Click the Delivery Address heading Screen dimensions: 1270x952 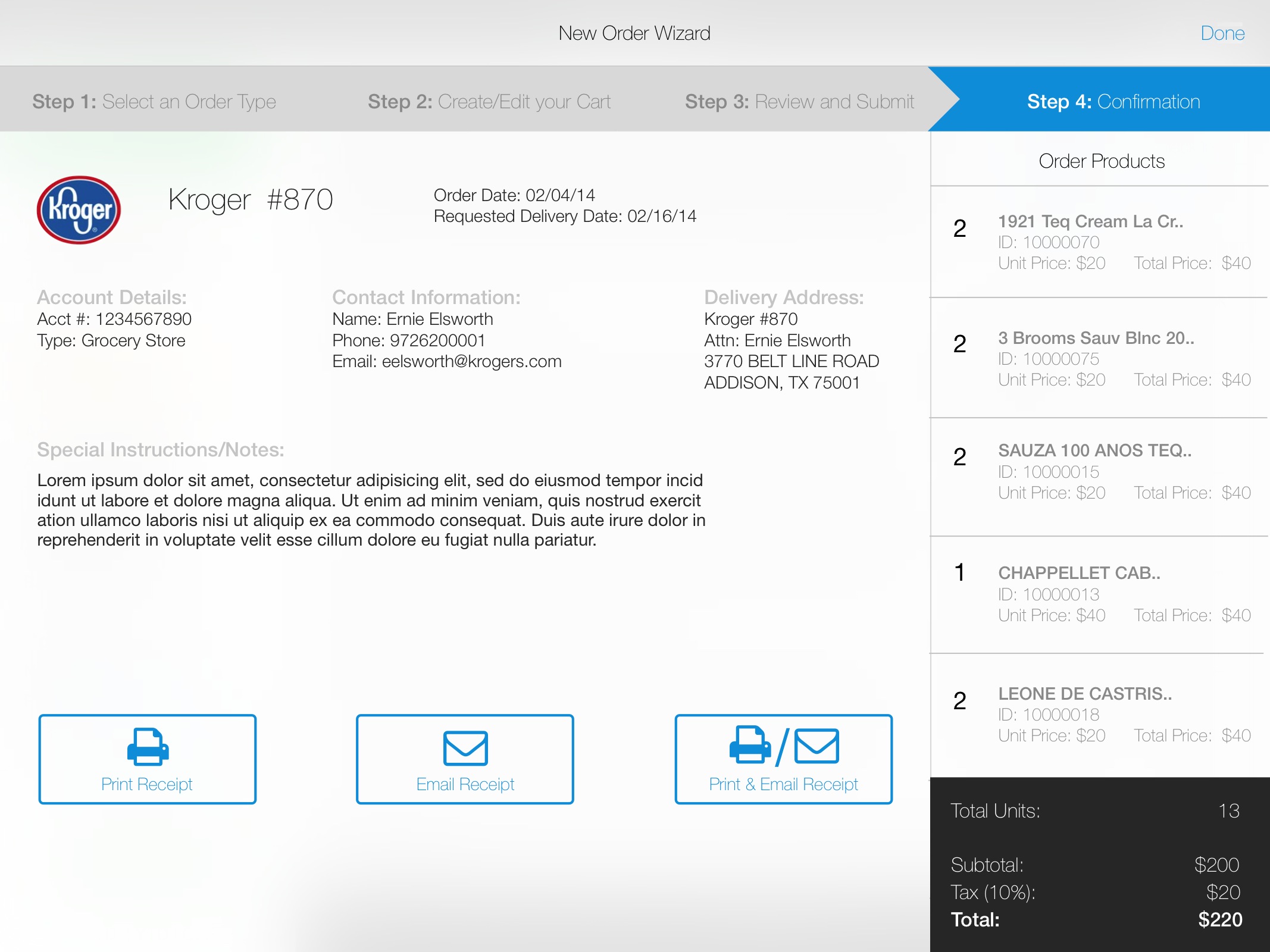(x=784, y=297)
